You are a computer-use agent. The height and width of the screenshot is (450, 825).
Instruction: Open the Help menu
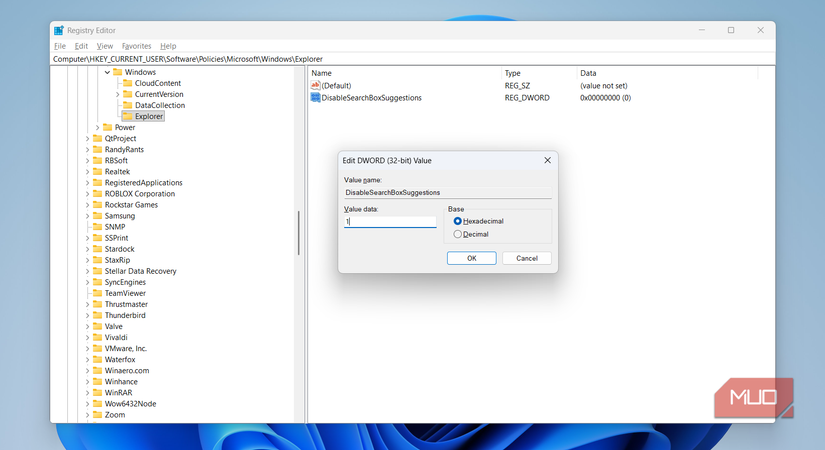(168, 46)
